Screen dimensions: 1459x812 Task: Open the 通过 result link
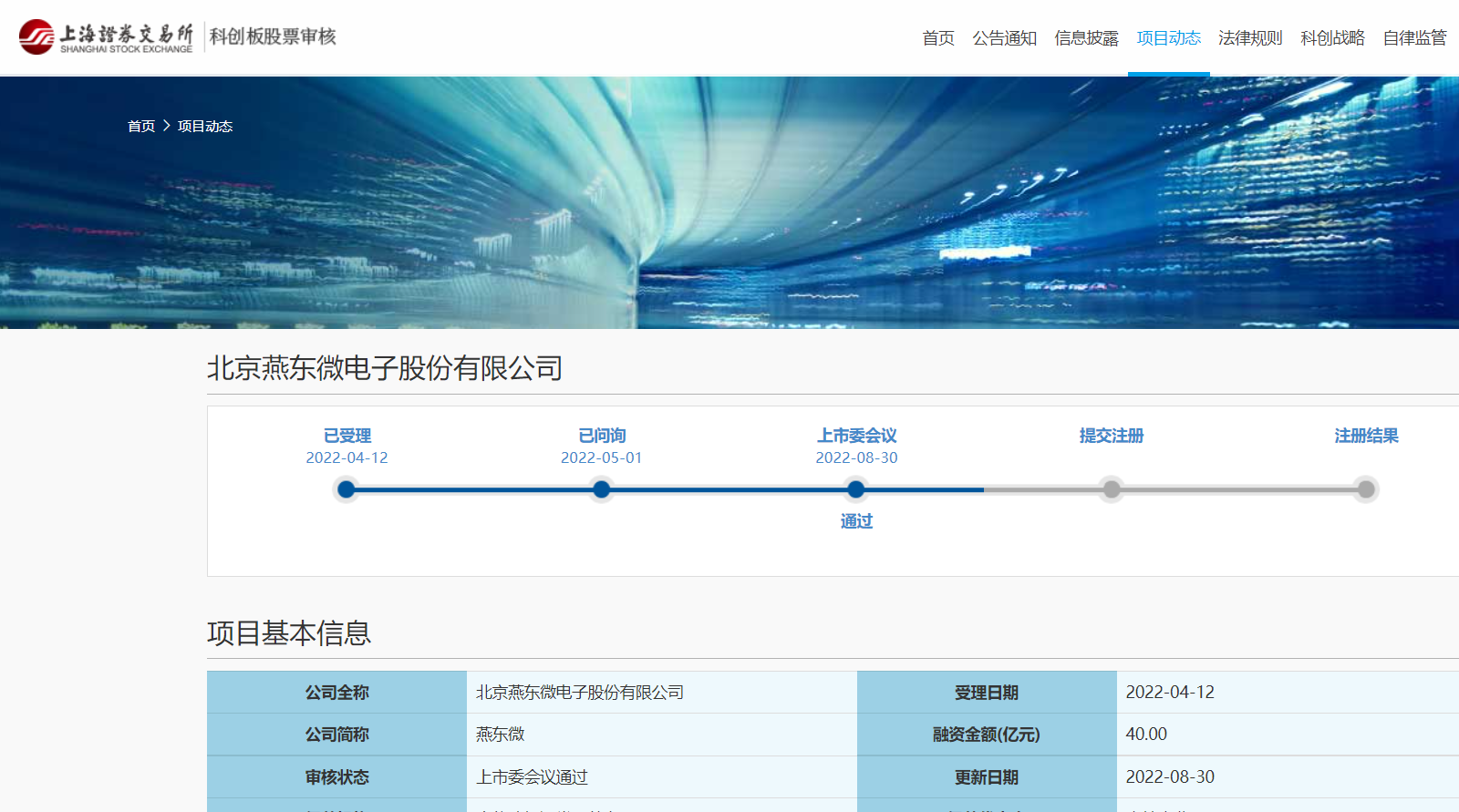pos(856,521)
